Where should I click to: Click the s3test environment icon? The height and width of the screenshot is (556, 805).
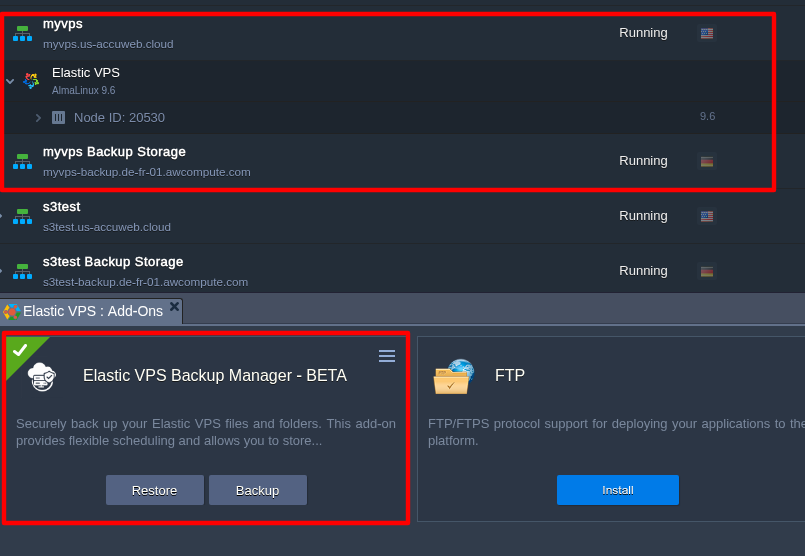click(22, 216)
